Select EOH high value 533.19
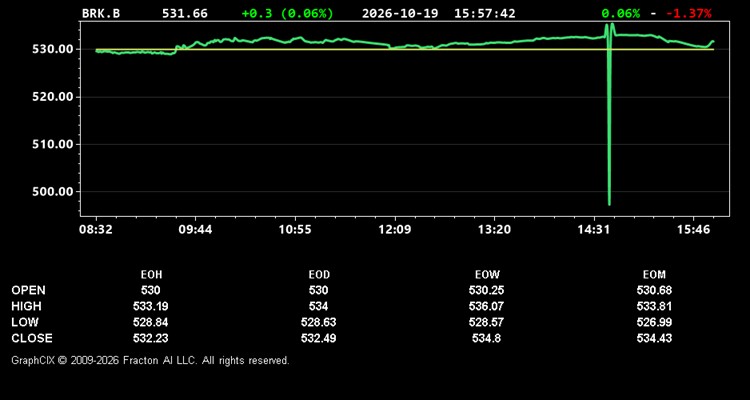 point(151,306)
